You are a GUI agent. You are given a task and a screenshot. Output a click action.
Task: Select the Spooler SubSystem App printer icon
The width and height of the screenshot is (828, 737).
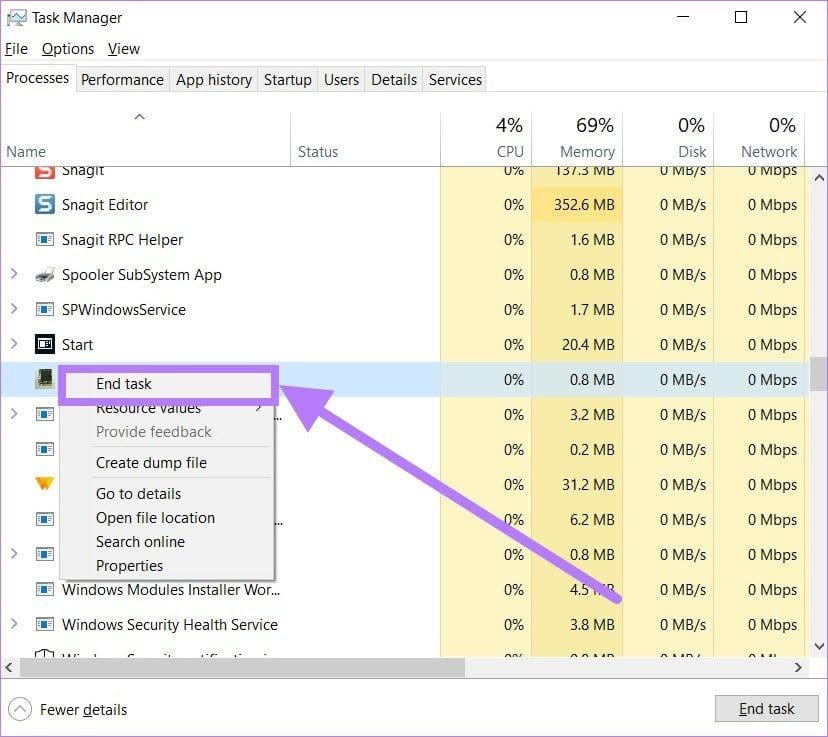(x=44, y=275)
